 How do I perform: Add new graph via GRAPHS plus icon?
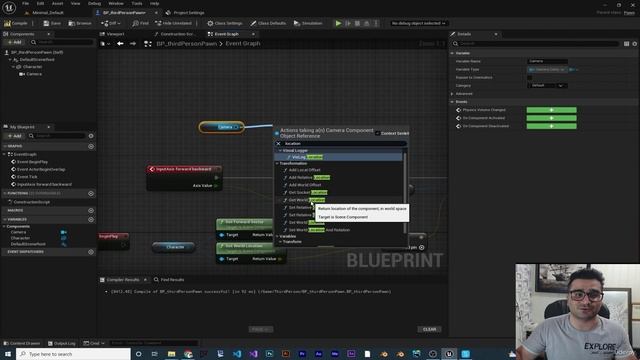91,146
